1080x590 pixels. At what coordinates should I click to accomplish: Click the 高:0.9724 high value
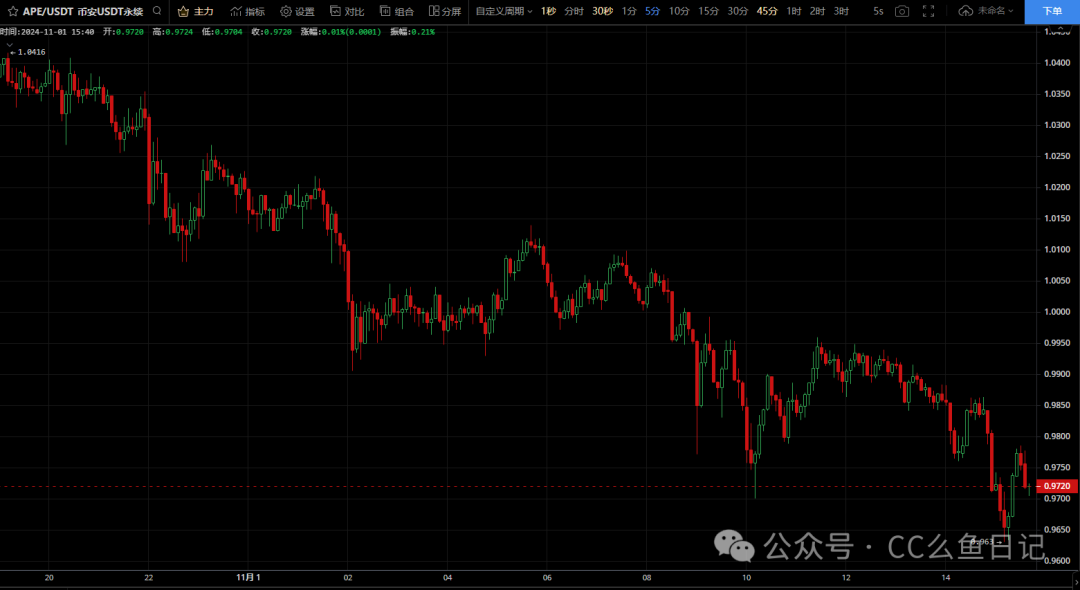pyautogui.click(x=172, y=32)
